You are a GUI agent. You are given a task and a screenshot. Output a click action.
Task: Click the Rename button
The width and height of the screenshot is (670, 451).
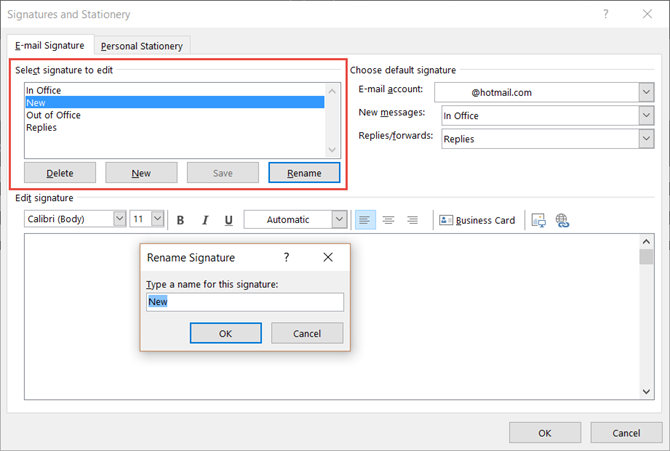coord(304,173)
